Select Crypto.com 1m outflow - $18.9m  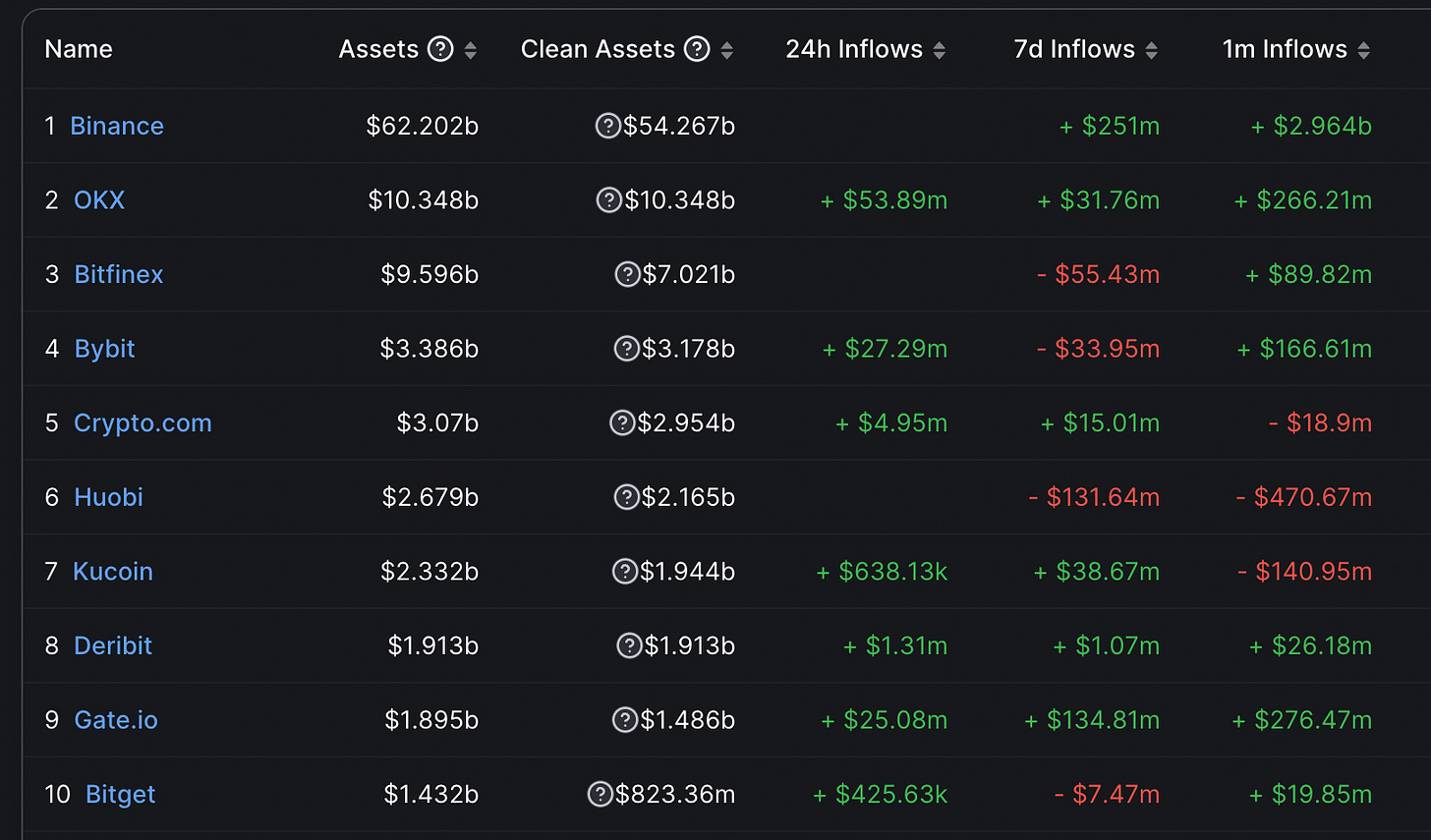(1321, 423)
